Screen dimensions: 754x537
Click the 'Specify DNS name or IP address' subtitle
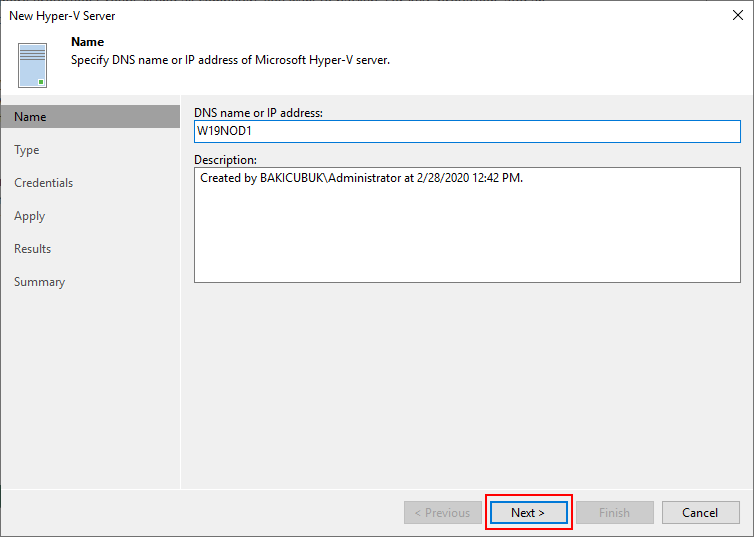click(x=230, y=60)
